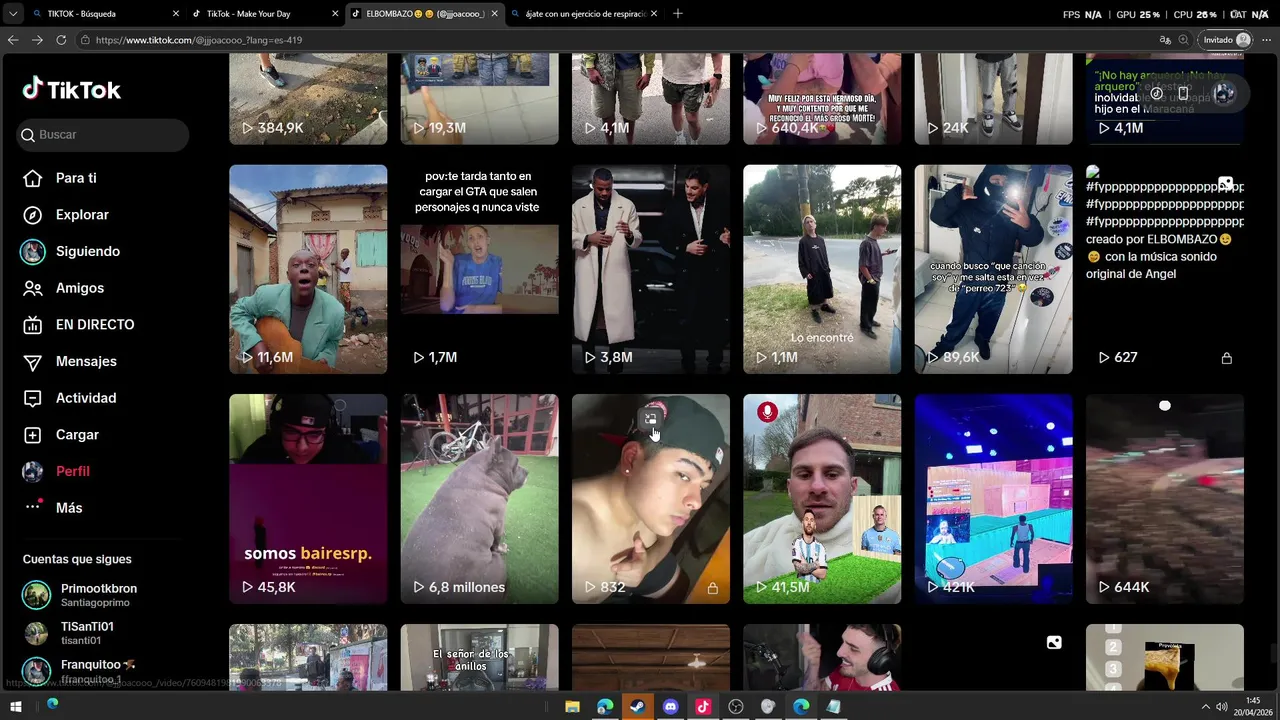Close the TIKTOK - Búsqueda tab
The image size is (1280, 720).
(x=176, y=14)
